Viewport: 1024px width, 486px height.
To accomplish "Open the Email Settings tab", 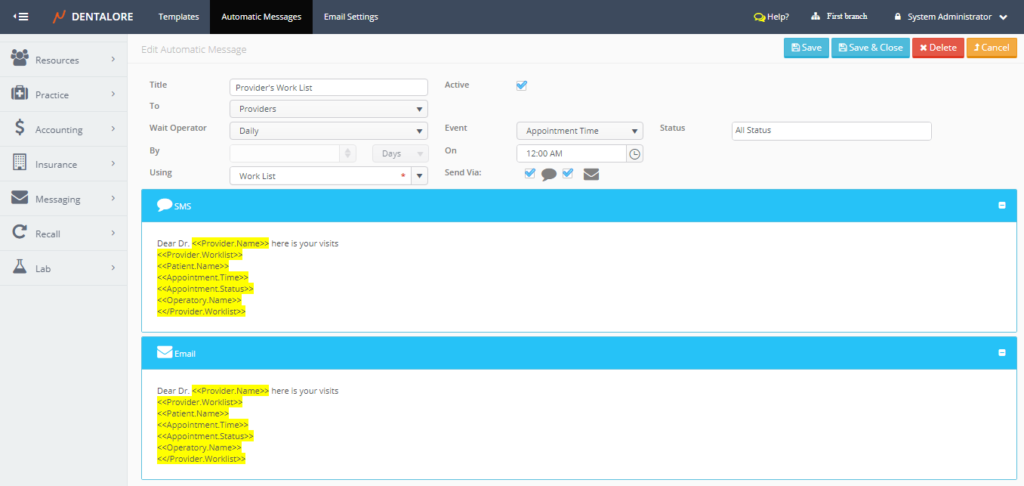I will pyautogui.click(x=350, y=17).
